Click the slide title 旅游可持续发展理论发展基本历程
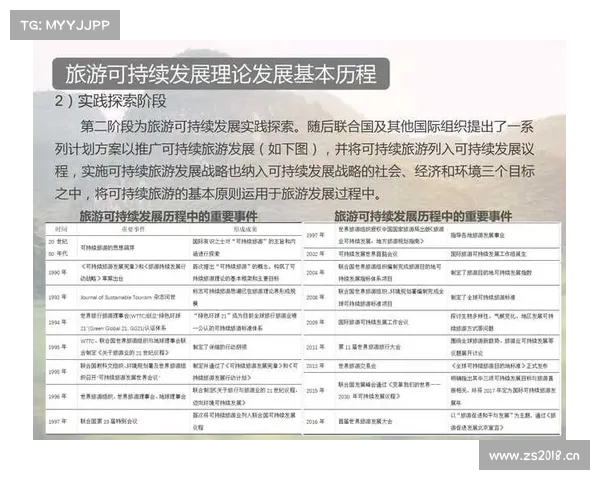Screen dimensions: 600x480 221,74
